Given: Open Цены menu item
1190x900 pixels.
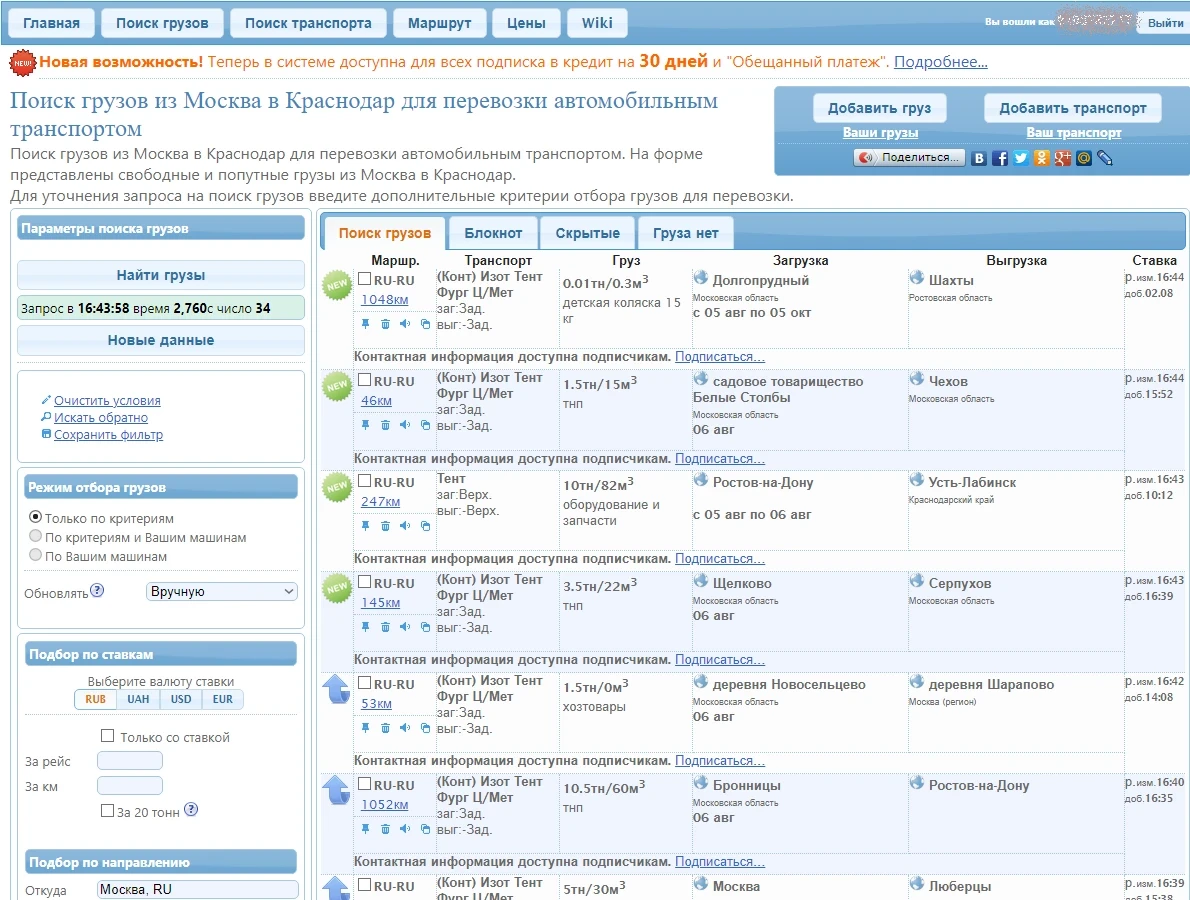Looking at the screenshot, I should point(527,23).
